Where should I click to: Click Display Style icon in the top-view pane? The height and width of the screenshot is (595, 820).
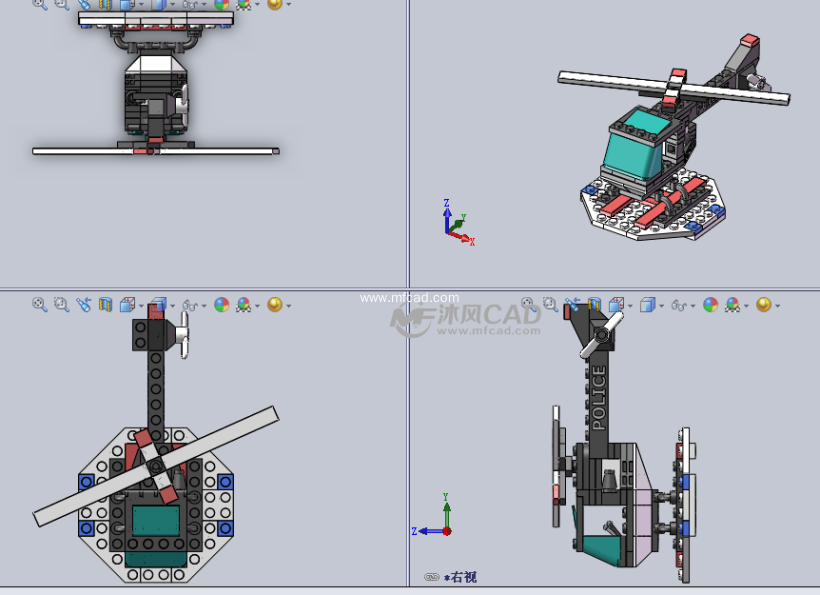pos(158,304)
